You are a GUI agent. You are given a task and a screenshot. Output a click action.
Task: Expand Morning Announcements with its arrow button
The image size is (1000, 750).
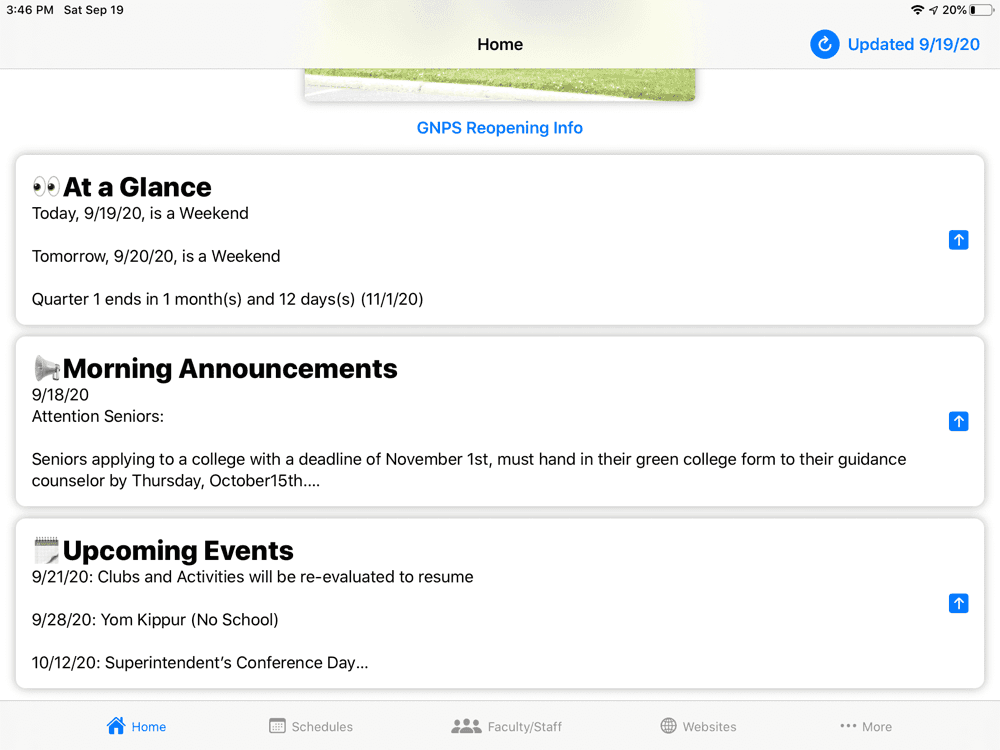pos(958,422)
